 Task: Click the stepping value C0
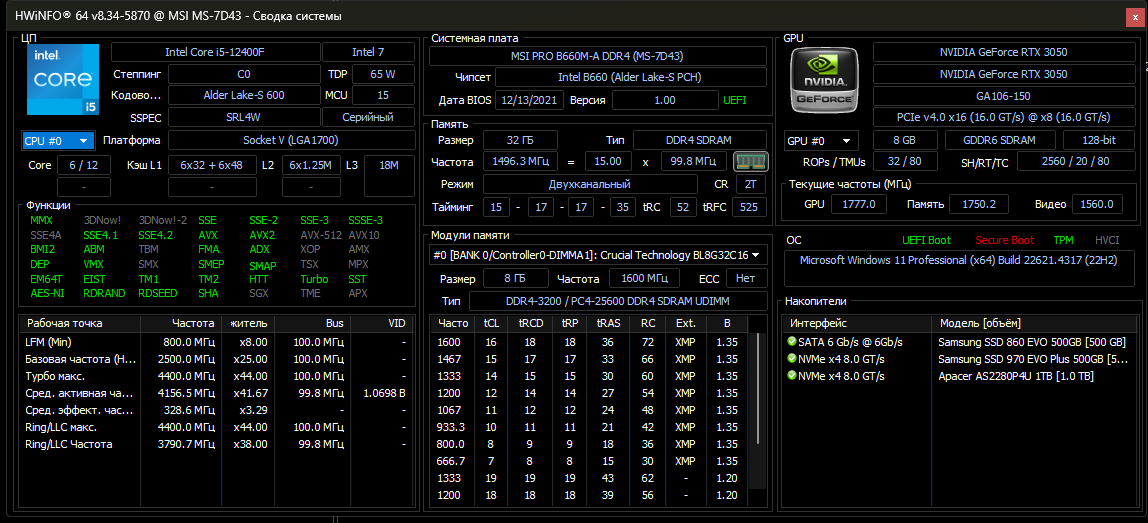click(244, 74)
